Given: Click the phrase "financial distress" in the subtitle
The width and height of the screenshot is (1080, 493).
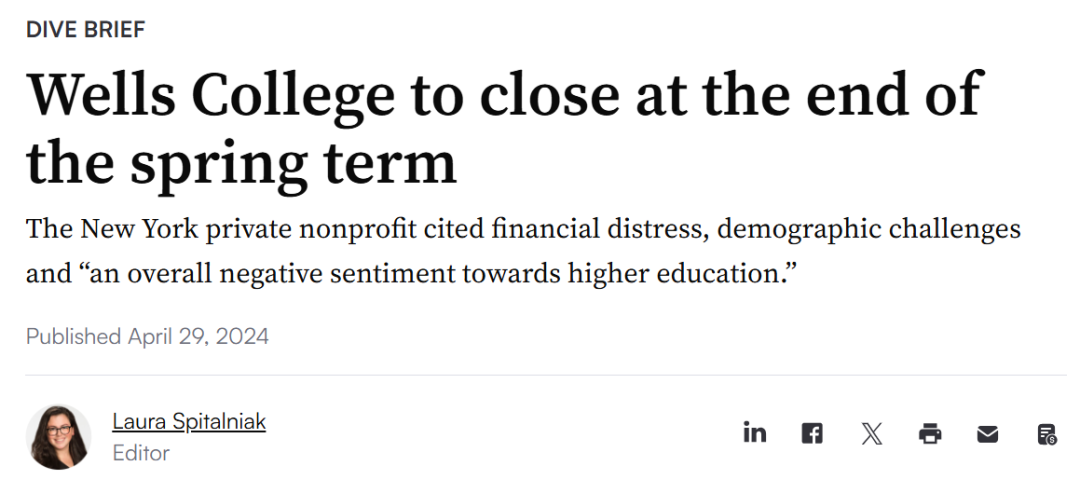Looking at the screenshot, I should tap(599, 229).
